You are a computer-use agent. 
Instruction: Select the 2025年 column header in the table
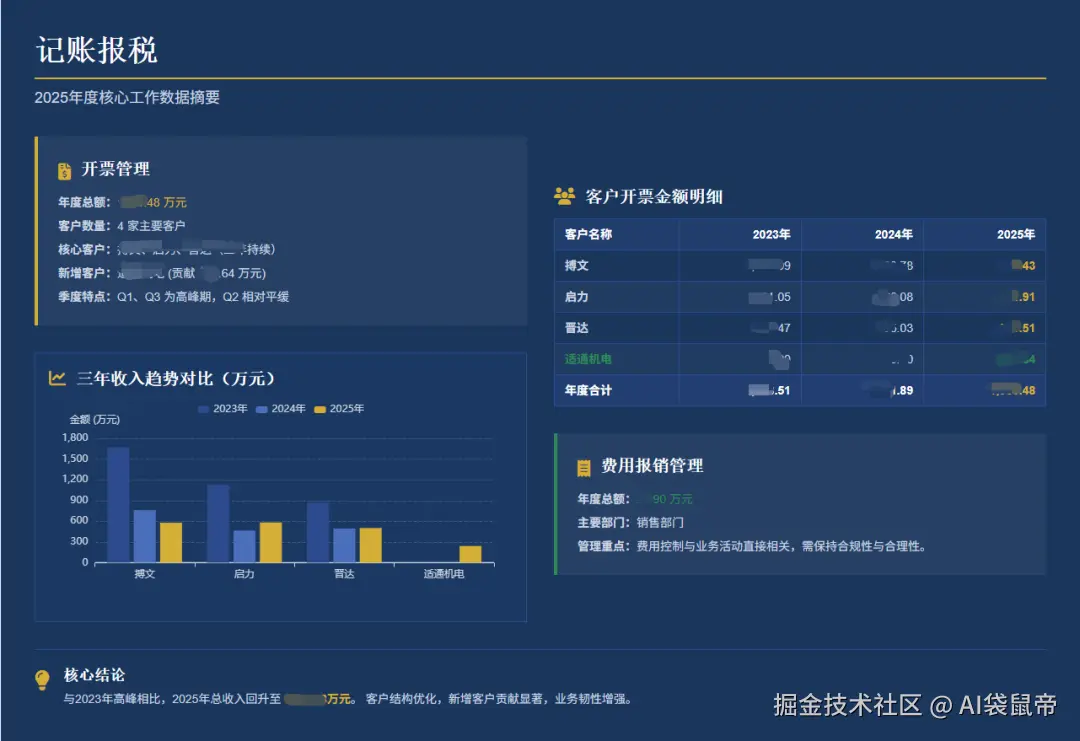point(1016,234)
